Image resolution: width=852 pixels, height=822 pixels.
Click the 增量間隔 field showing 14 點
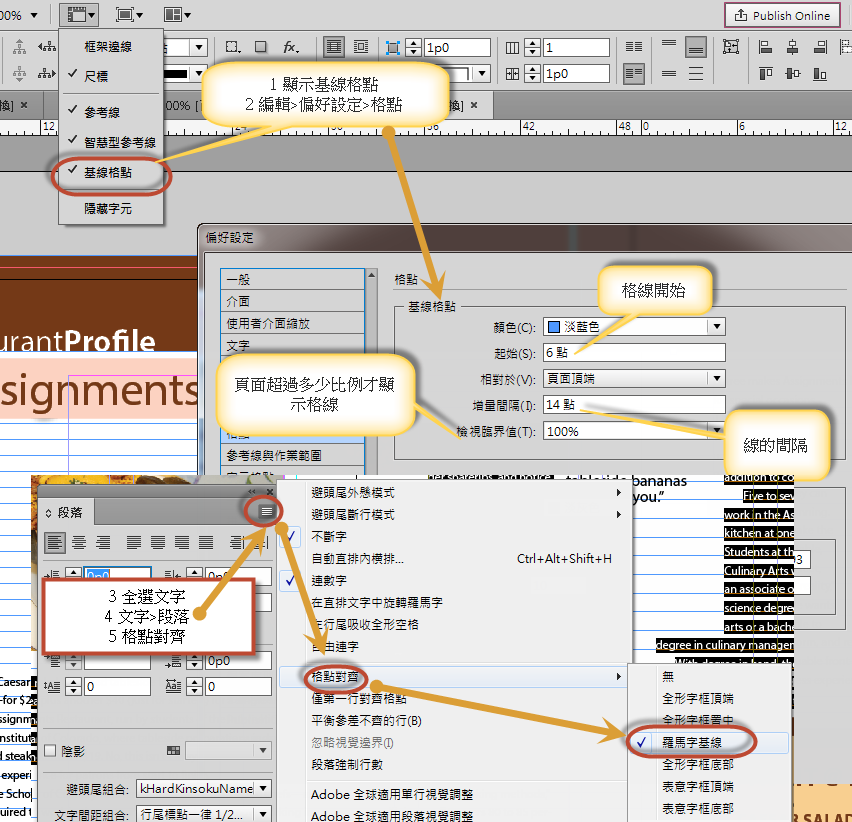pos(634,405)
